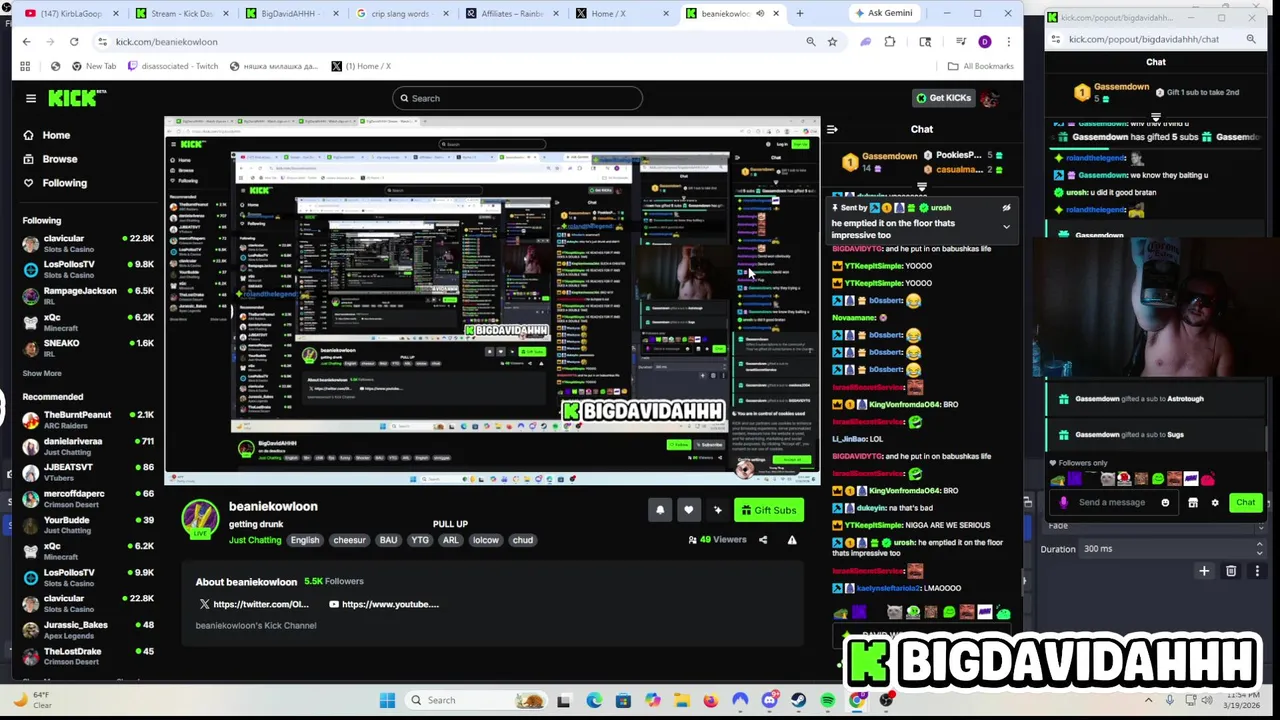Click the purple microphone icon in popout chat
The image size is (1280, 720).
1063,503
